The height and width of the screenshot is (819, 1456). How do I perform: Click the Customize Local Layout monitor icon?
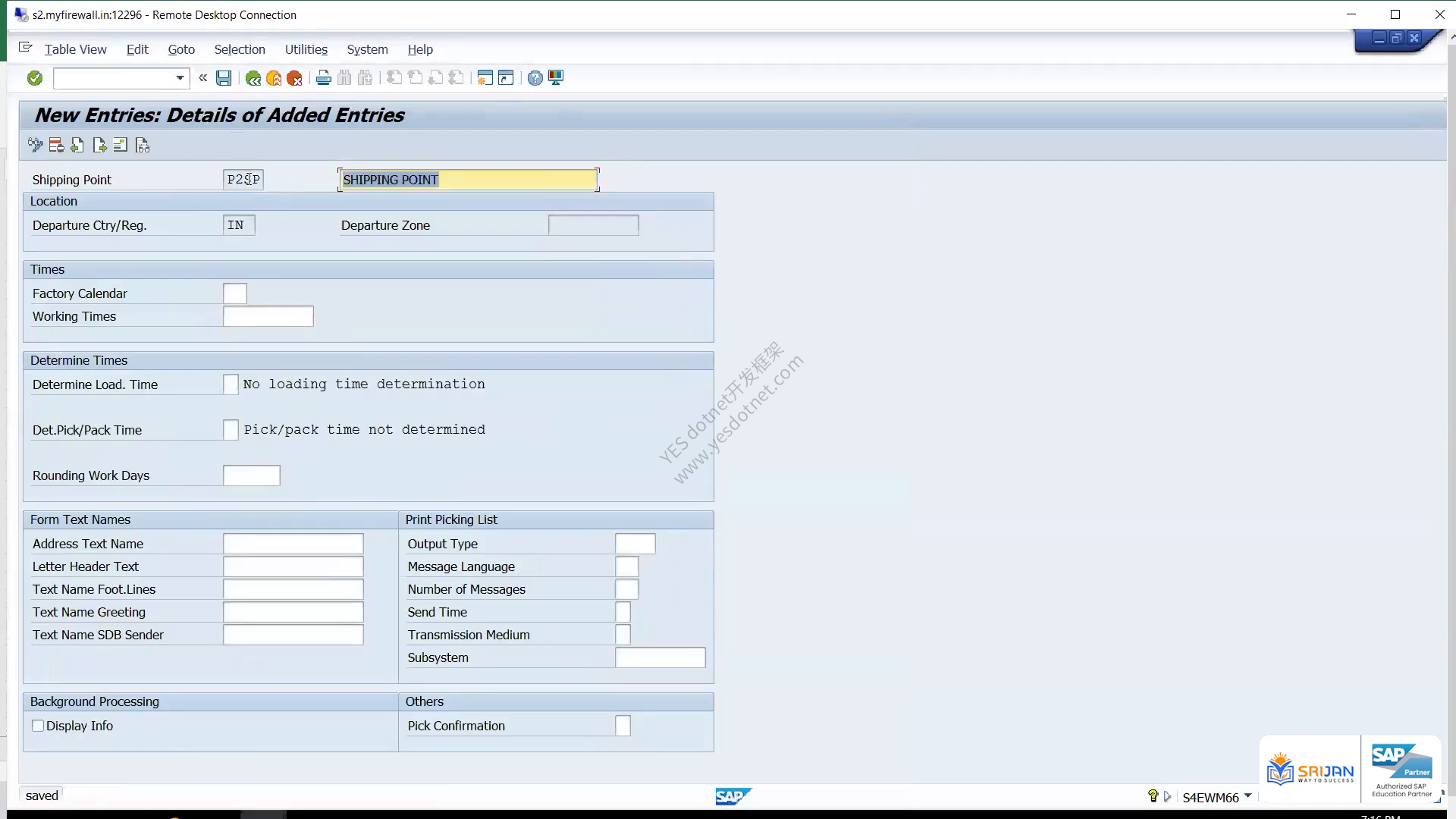point(556,78)
